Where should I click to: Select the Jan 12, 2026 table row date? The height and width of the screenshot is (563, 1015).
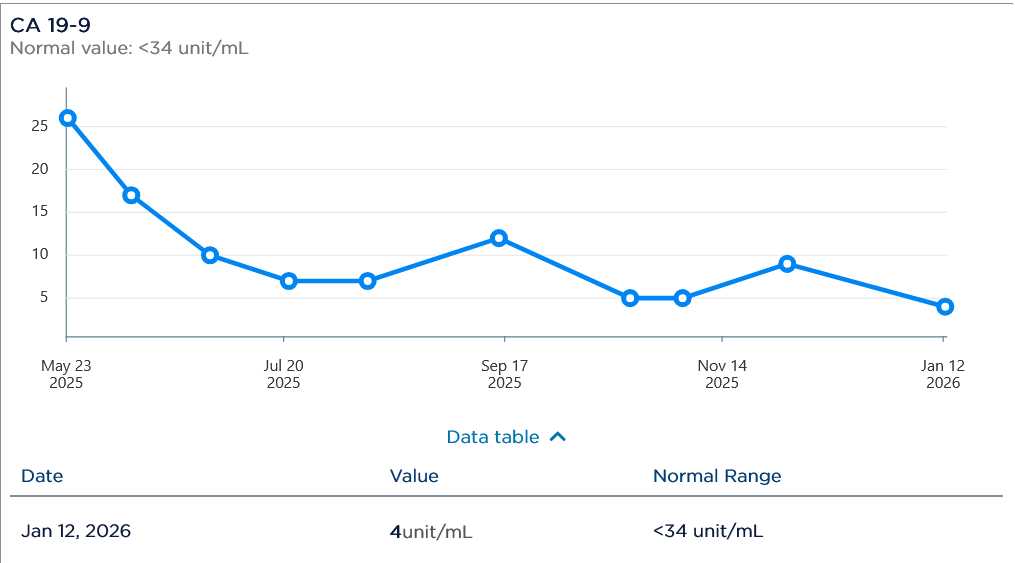tap(76, 531)
